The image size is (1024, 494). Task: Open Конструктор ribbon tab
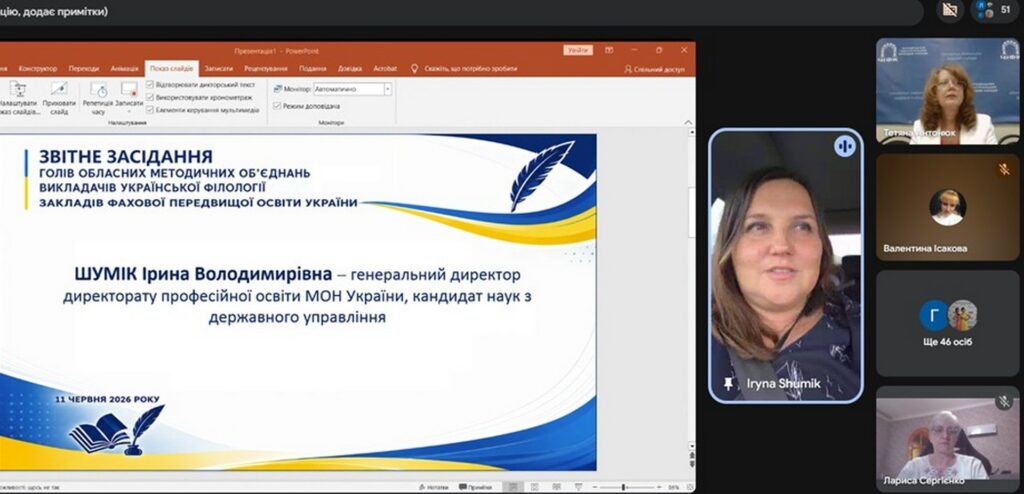coord(38,69)
